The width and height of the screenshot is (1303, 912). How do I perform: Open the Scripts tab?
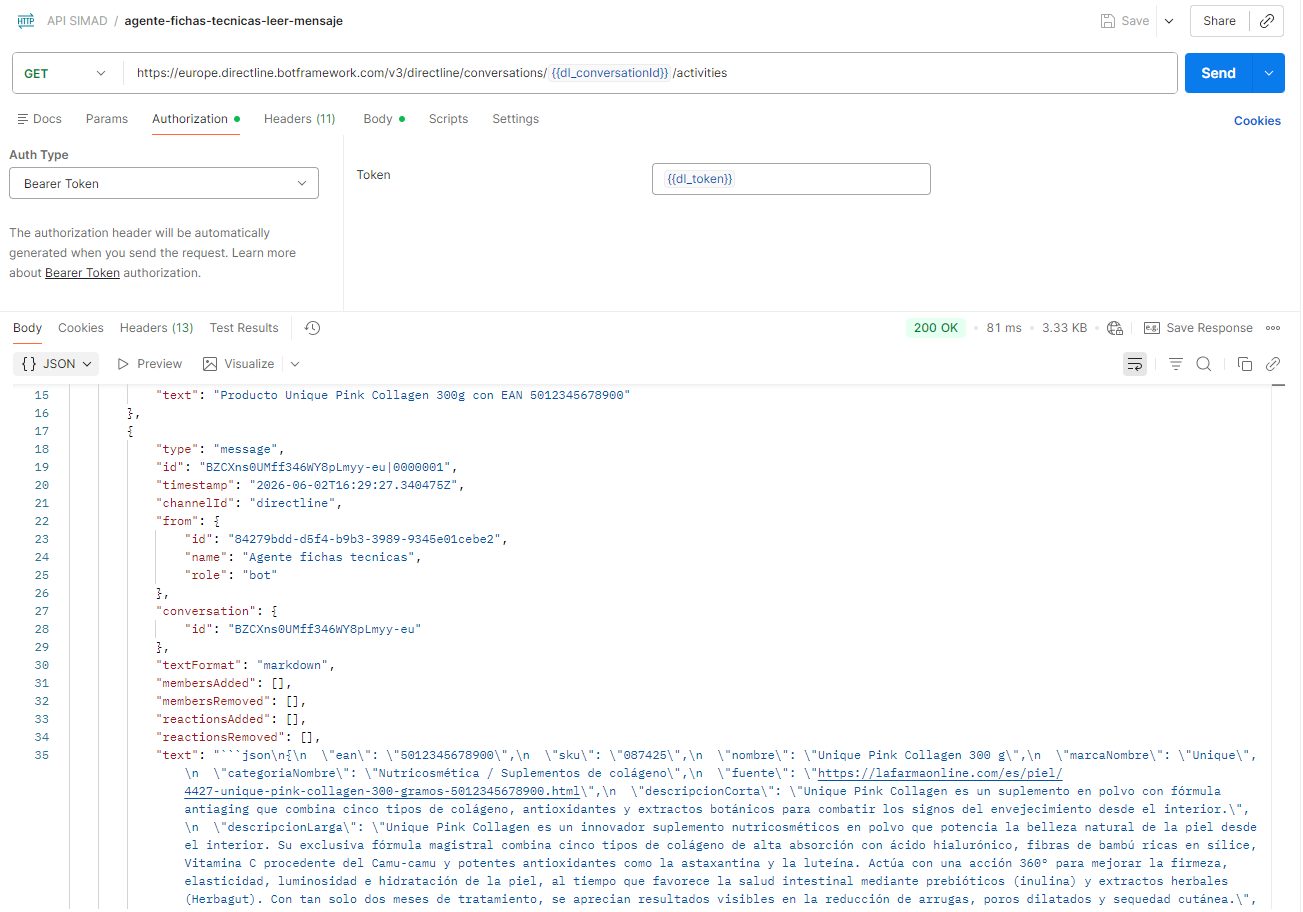point(448,119)
